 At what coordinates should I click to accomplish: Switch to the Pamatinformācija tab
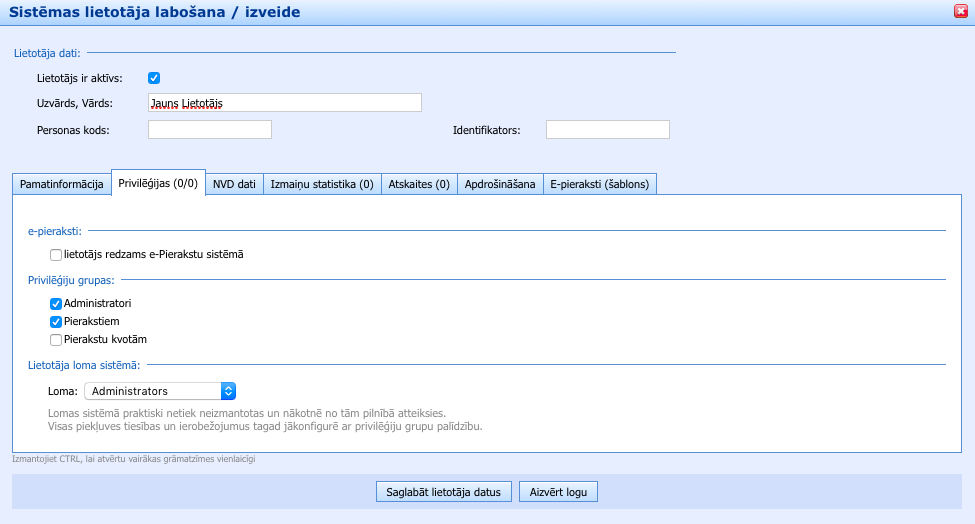tap(62, 184)
